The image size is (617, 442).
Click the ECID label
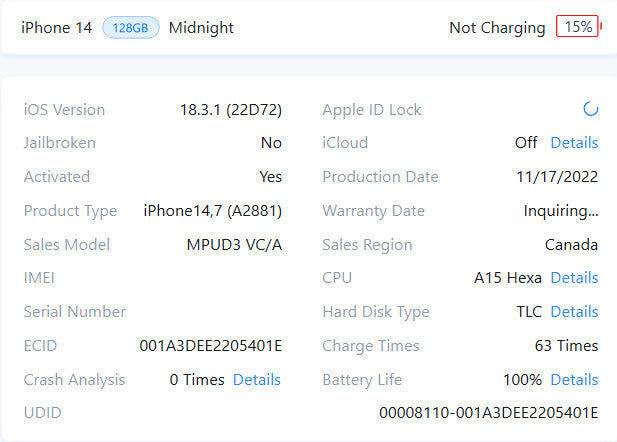41,346
